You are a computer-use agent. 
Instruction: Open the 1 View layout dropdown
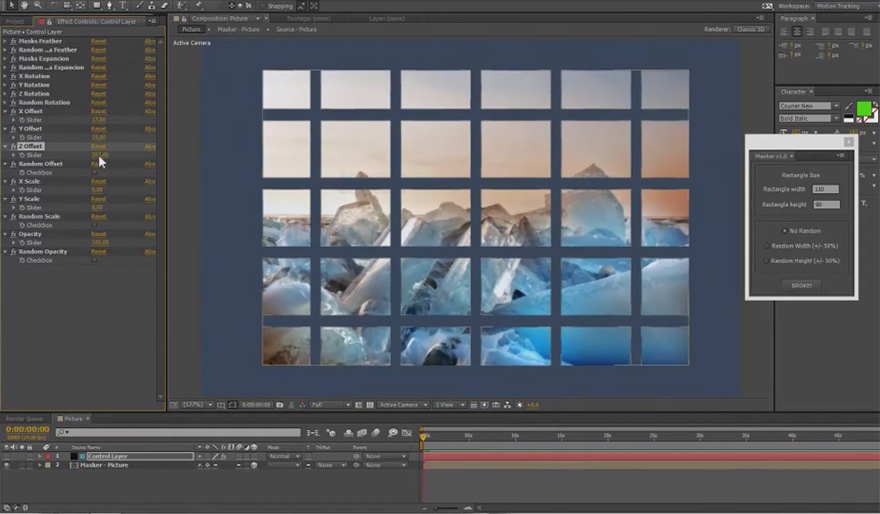coord(450,405)
